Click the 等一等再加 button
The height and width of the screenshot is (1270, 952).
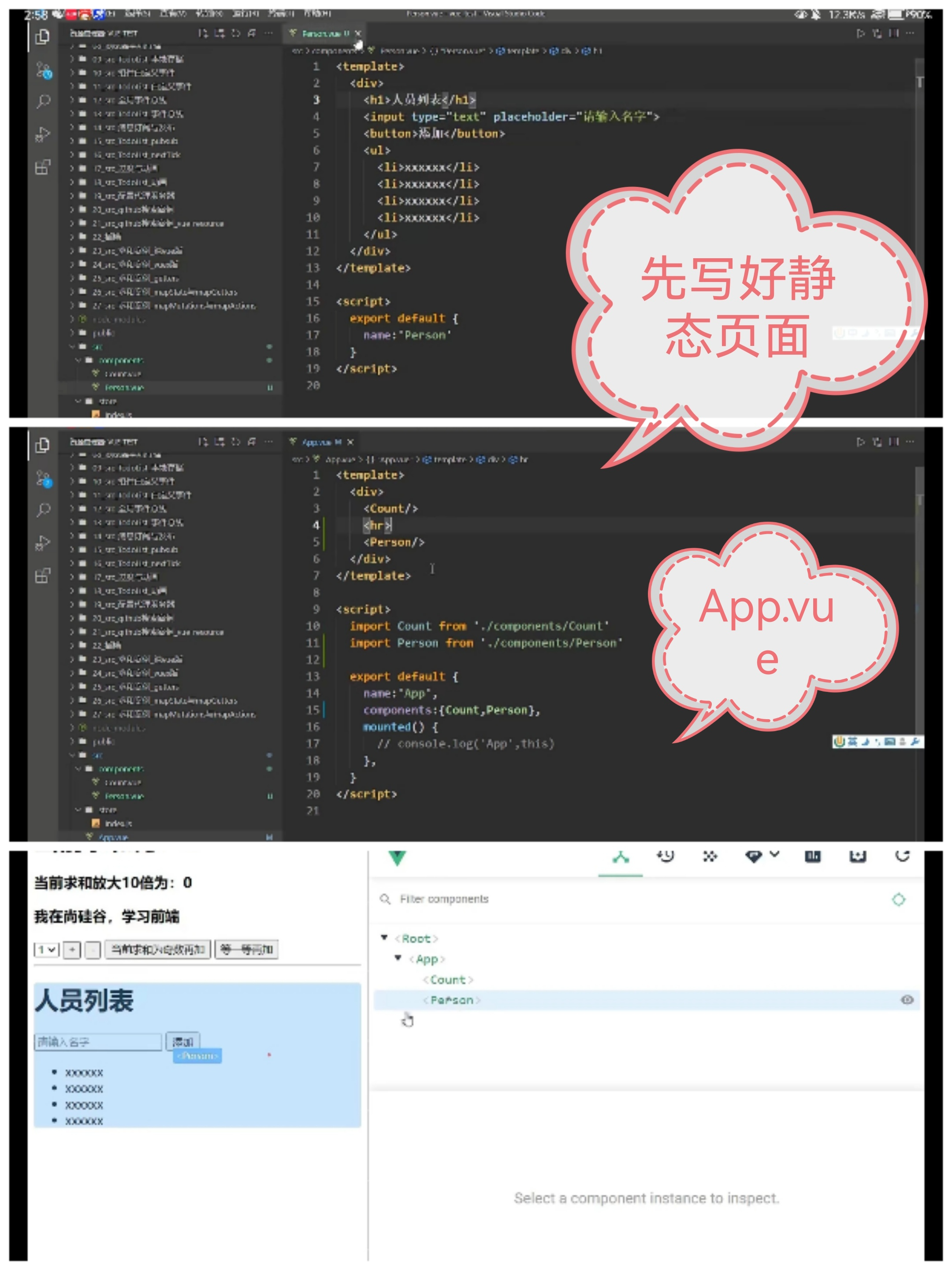point(246,950)
